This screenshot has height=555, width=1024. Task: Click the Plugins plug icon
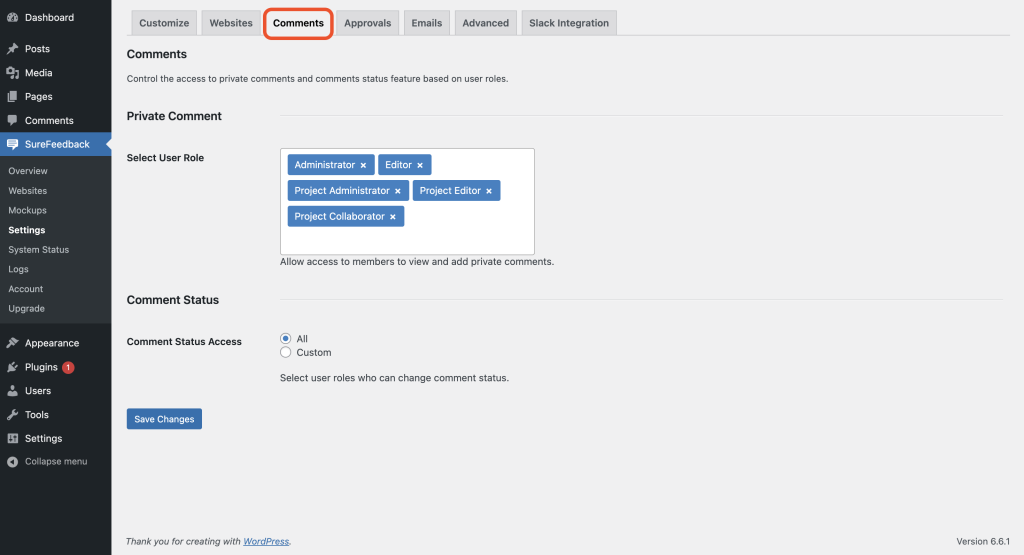pos(12,367)
